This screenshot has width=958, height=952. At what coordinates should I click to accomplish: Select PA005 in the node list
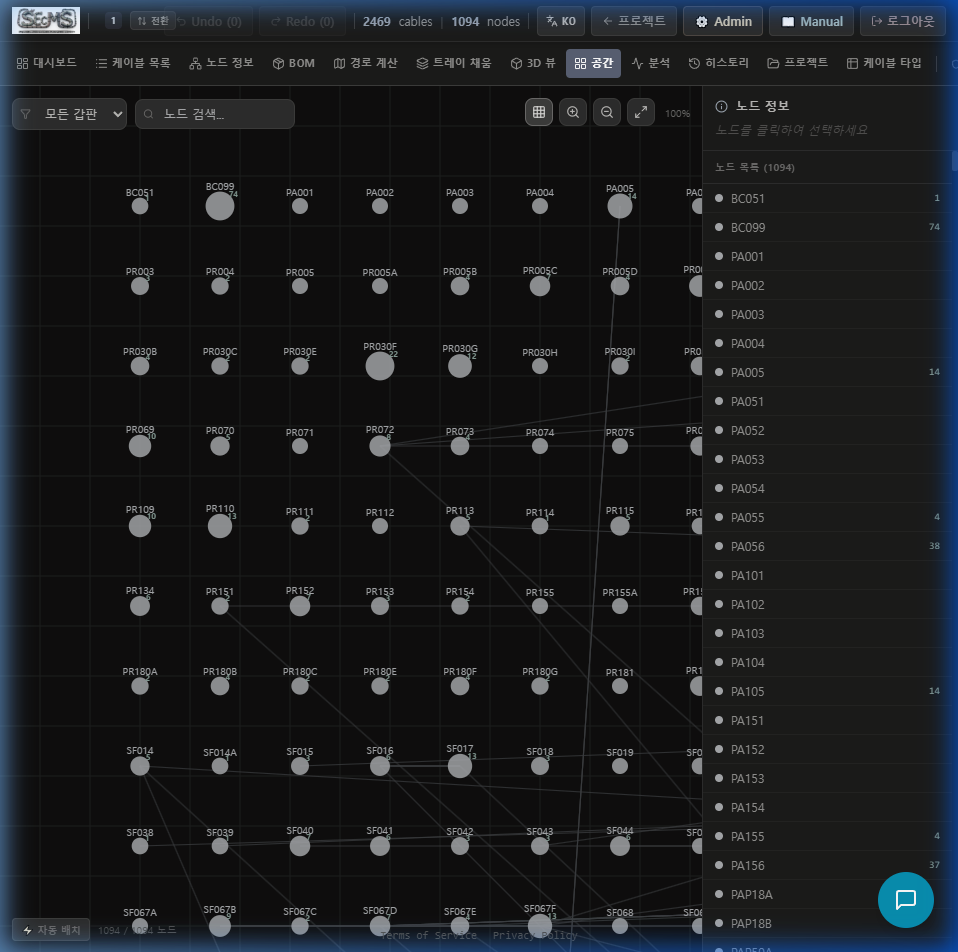(x=827, y=373)
